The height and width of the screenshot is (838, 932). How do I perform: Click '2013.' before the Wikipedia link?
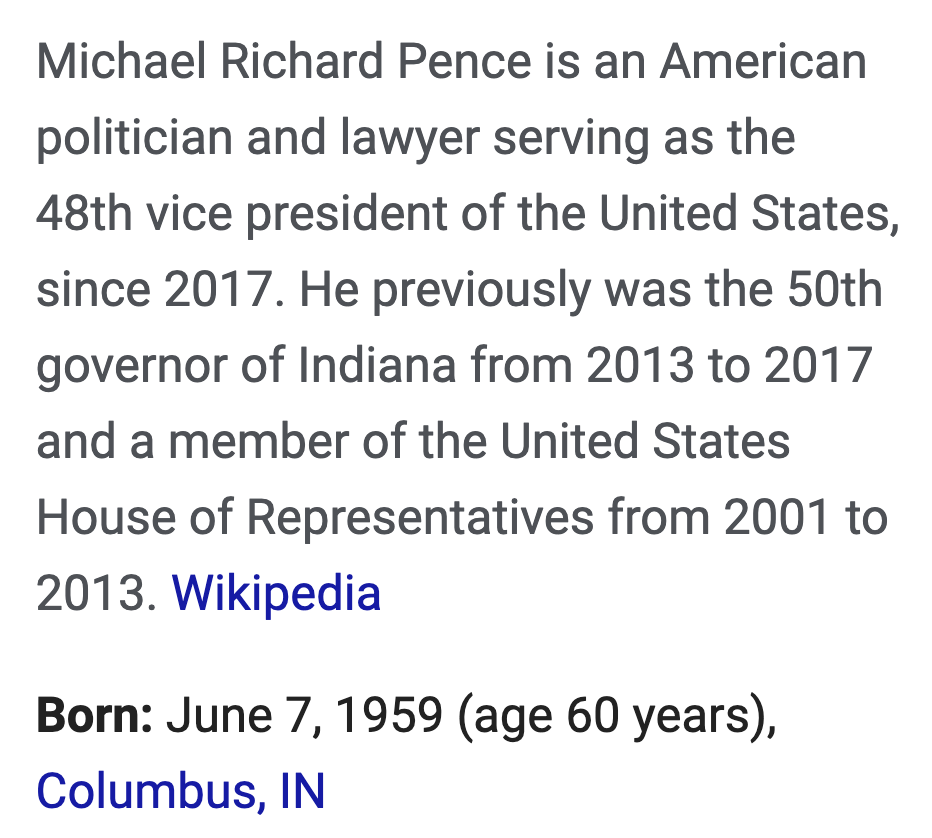click(97, 593)
